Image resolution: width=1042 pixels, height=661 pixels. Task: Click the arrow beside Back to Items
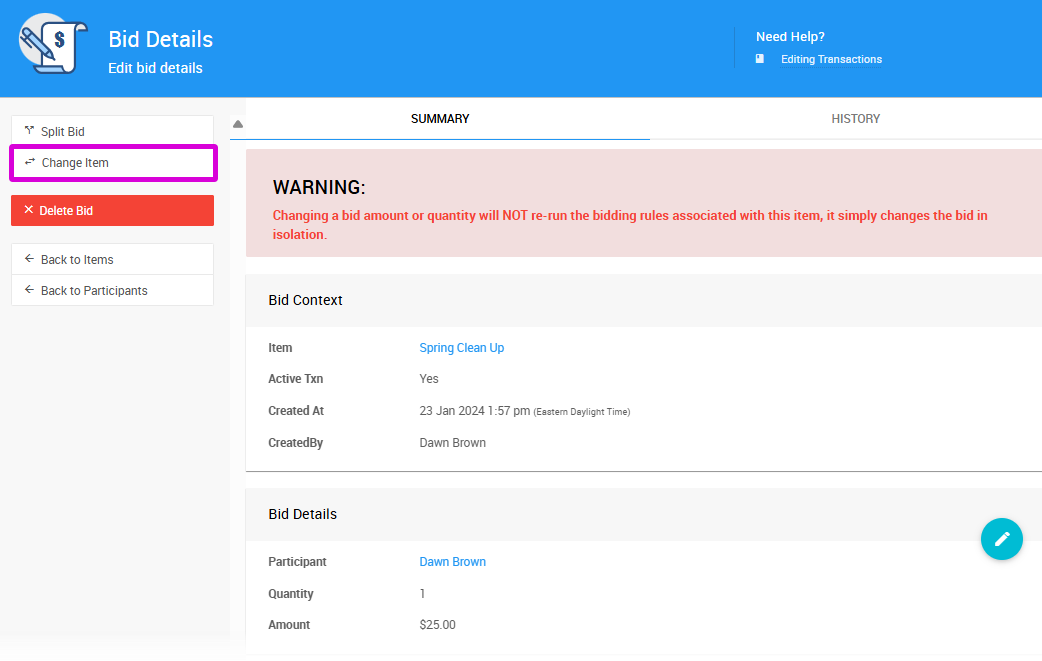click(x=29, y=259)
